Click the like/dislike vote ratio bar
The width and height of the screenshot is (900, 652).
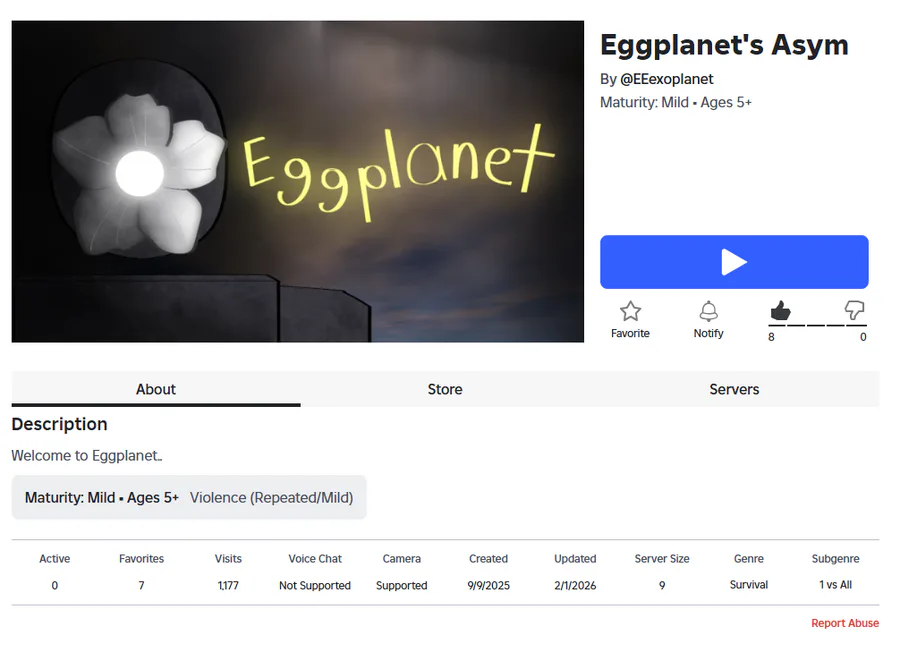(x=818, y=325)
